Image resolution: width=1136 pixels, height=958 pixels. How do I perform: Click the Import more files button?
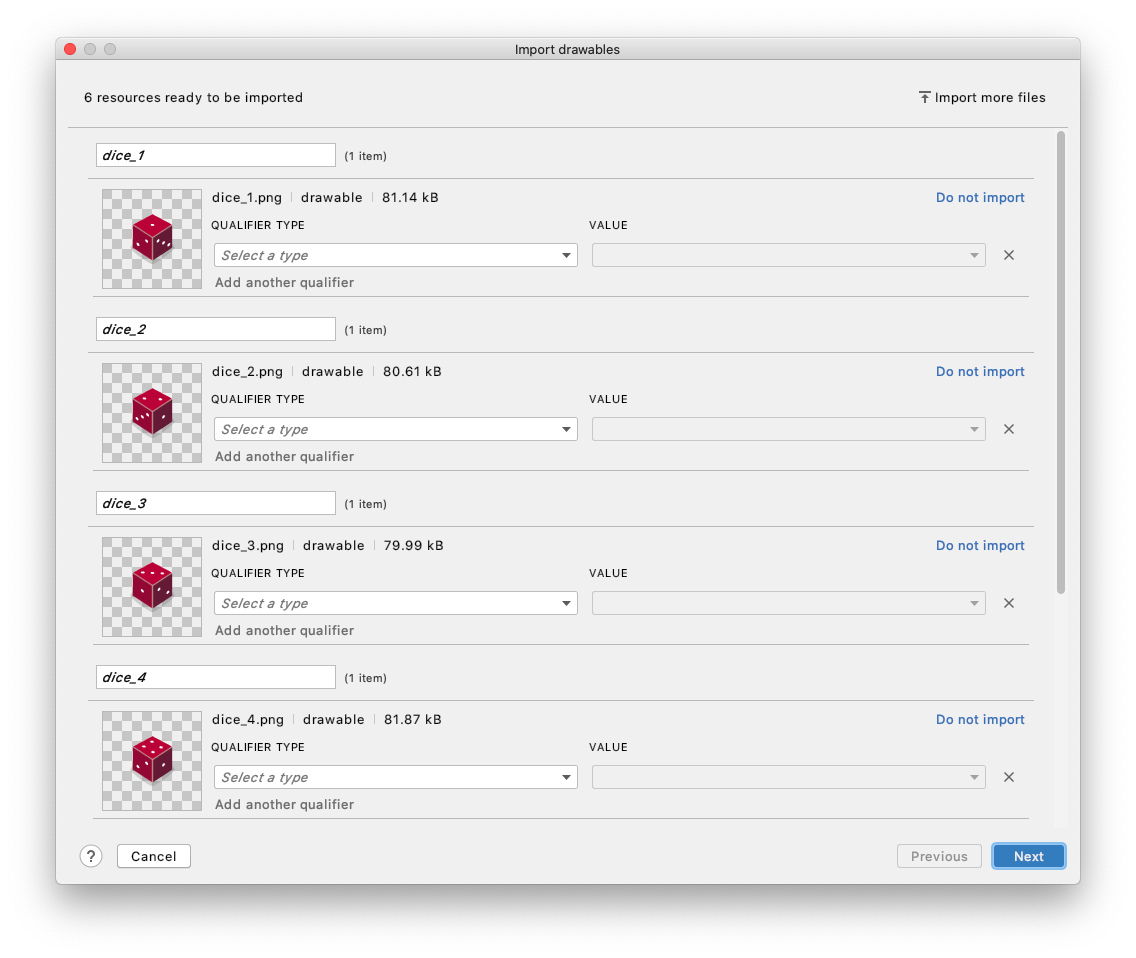(981, 98)
